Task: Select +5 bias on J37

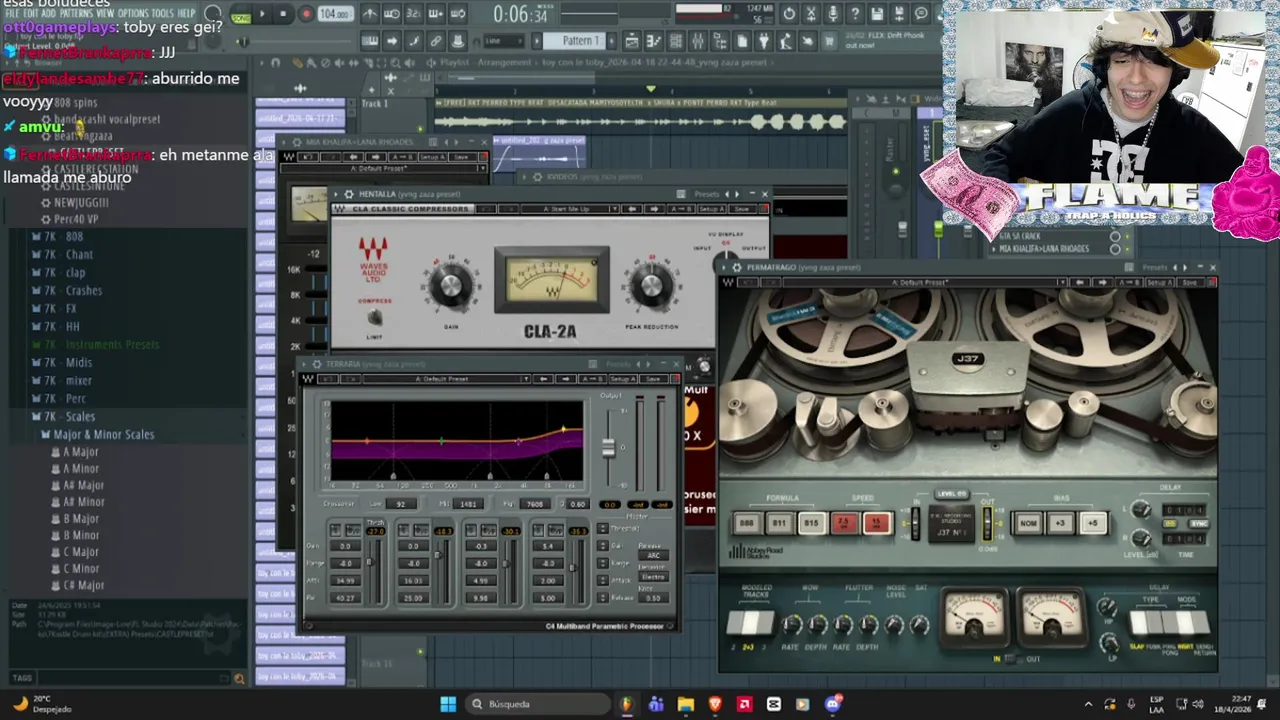Action: click(1093, 523)
